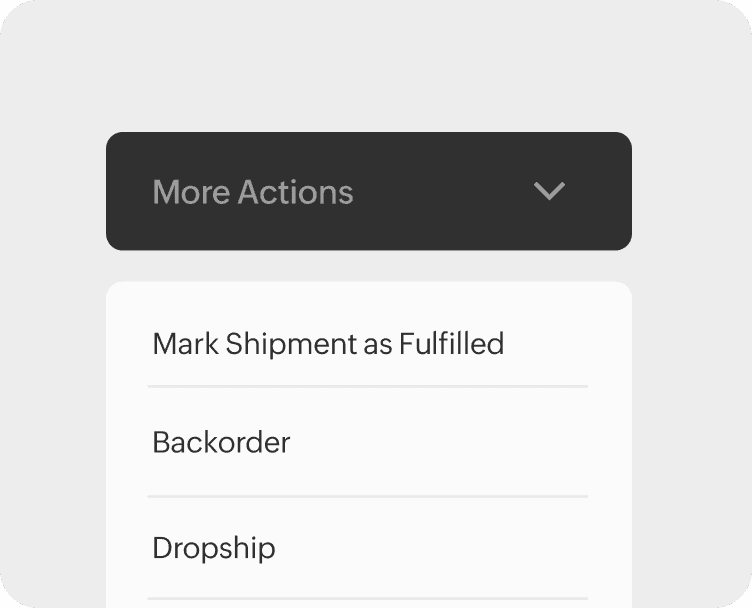Click the chevron icon in More Actions
752x608 pixels.
click(x=549, y=191)
